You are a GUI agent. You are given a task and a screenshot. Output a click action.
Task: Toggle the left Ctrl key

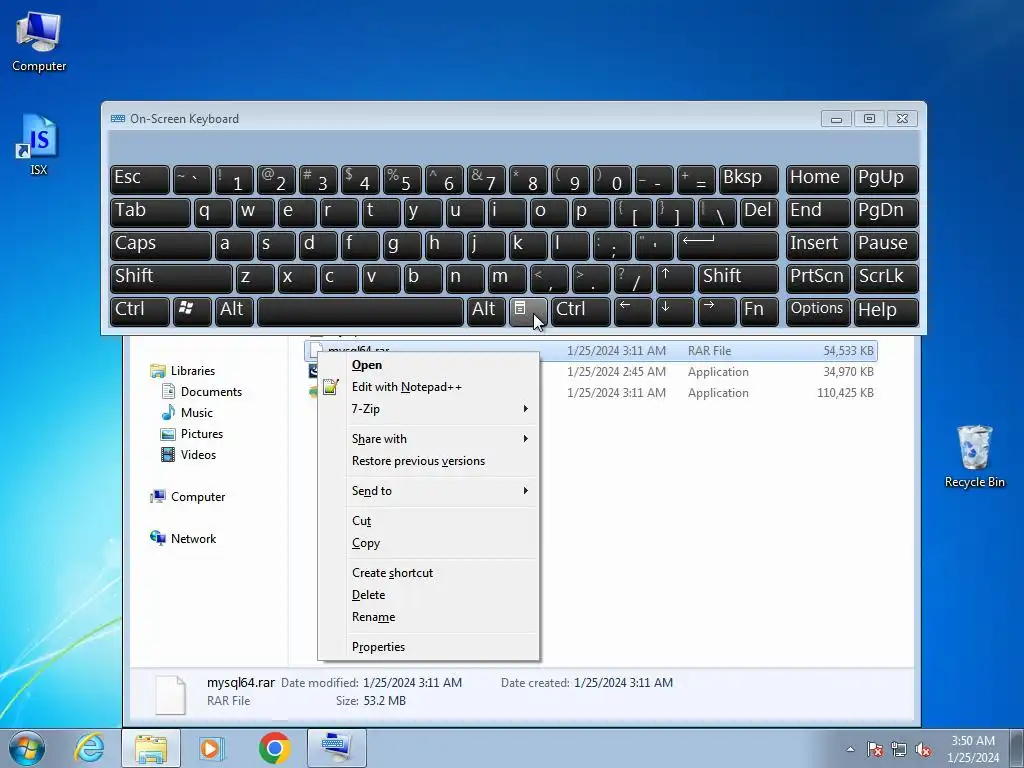point(140,310)
